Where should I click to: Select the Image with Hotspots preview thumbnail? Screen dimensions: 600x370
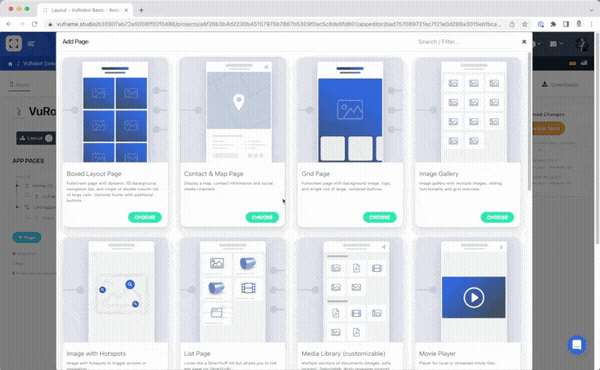click(x=115, y=290)
